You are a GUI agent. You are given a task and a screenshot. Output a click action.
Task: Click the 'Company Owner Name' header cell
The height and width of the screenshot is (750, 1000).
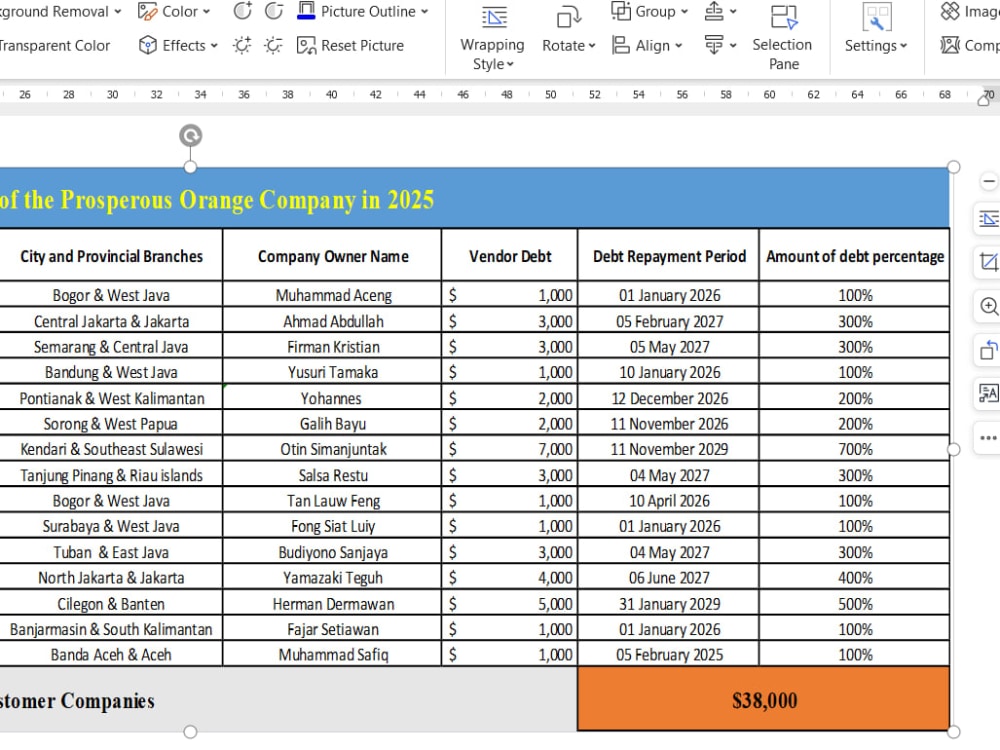(333, 256)
